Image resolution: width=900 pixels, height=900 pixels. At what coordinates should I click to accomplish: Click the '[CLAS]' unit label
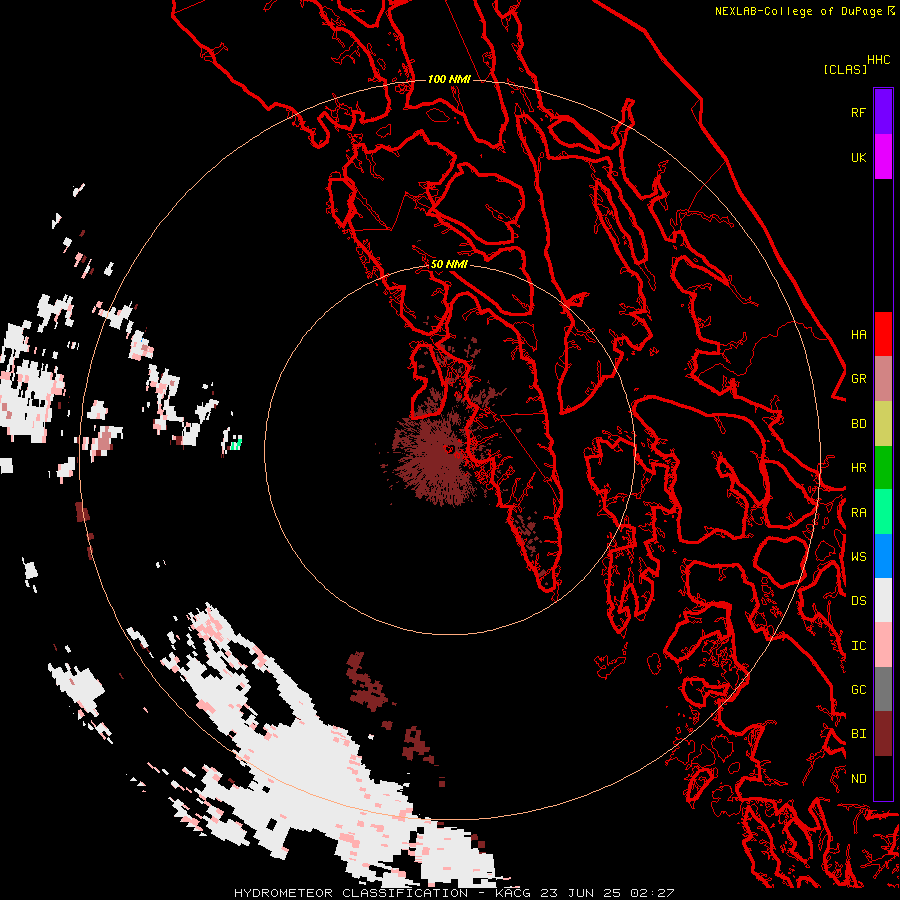tap(845, 69)
